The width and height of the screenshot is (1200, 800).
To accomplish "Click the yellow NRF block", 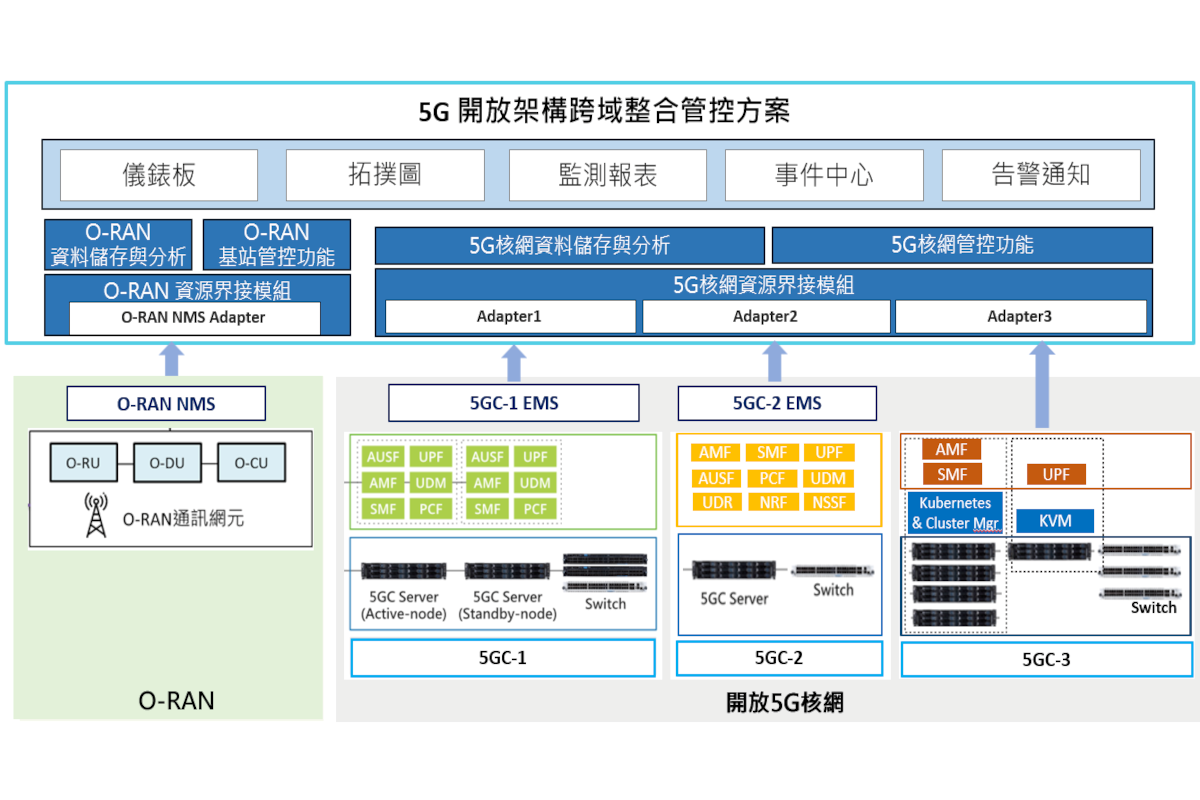I will point(772,503).
